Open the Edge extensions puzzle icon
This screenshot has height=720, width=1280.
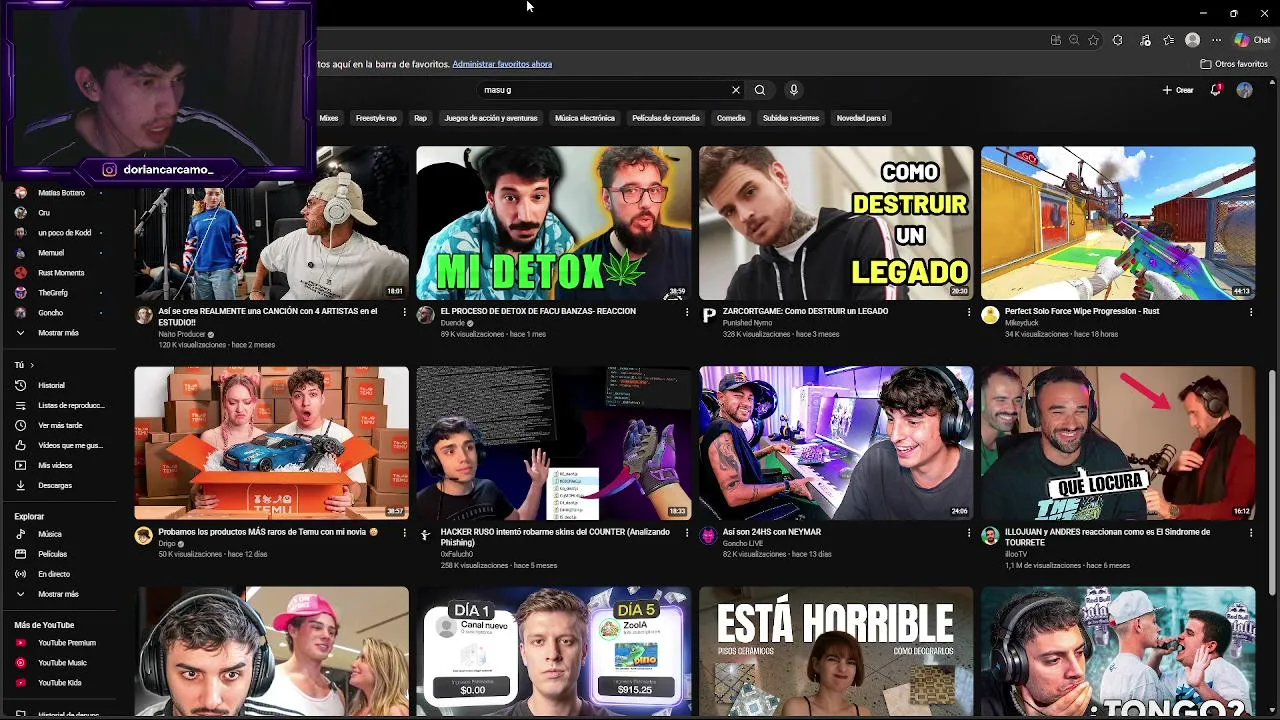pyautogui.click(x=1117, y=40)
